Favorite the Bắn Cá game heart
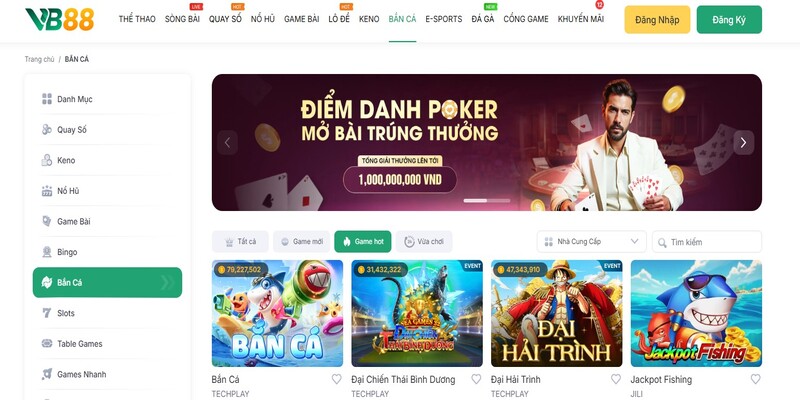 tap(337, 379)
